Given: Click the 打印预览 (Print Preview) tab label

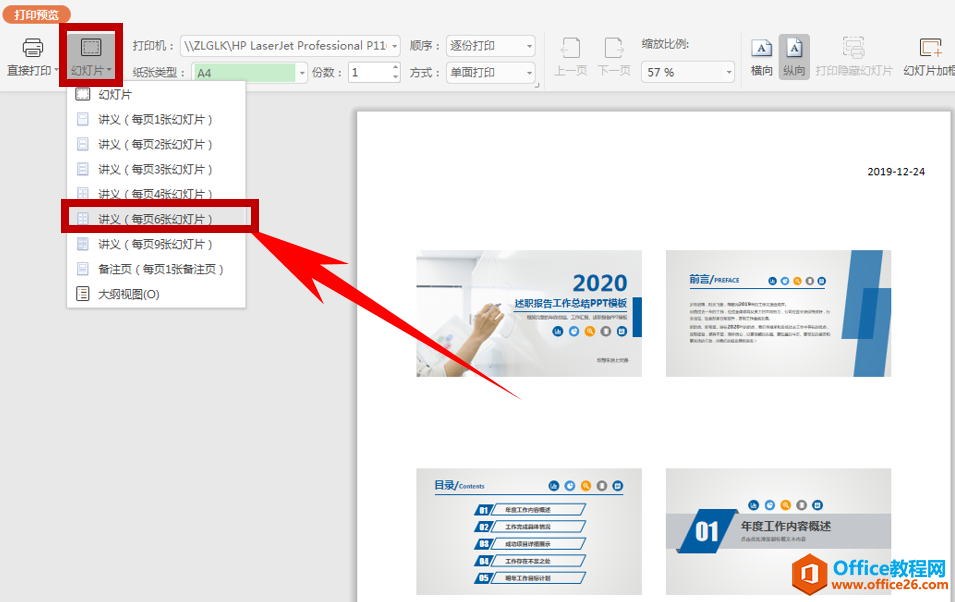Looking at the screenshot, I should (x=37, y=13).
